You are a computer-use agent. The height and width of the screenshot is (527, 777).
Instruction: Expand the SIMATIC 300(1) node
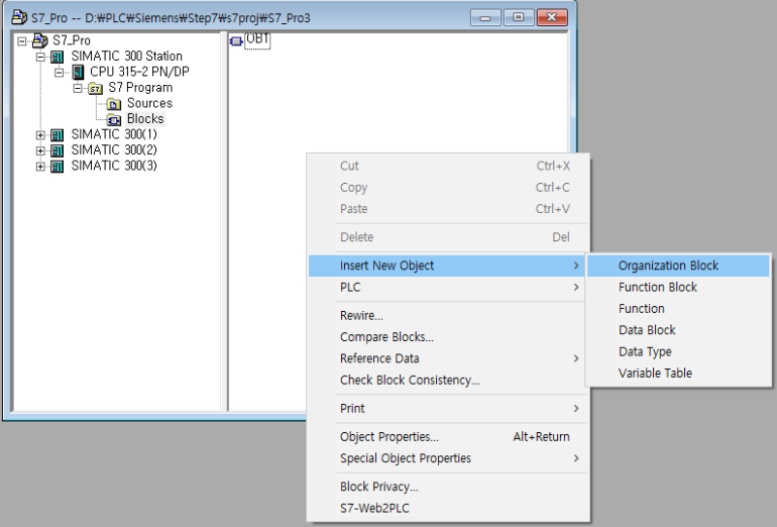click(41, 135)
